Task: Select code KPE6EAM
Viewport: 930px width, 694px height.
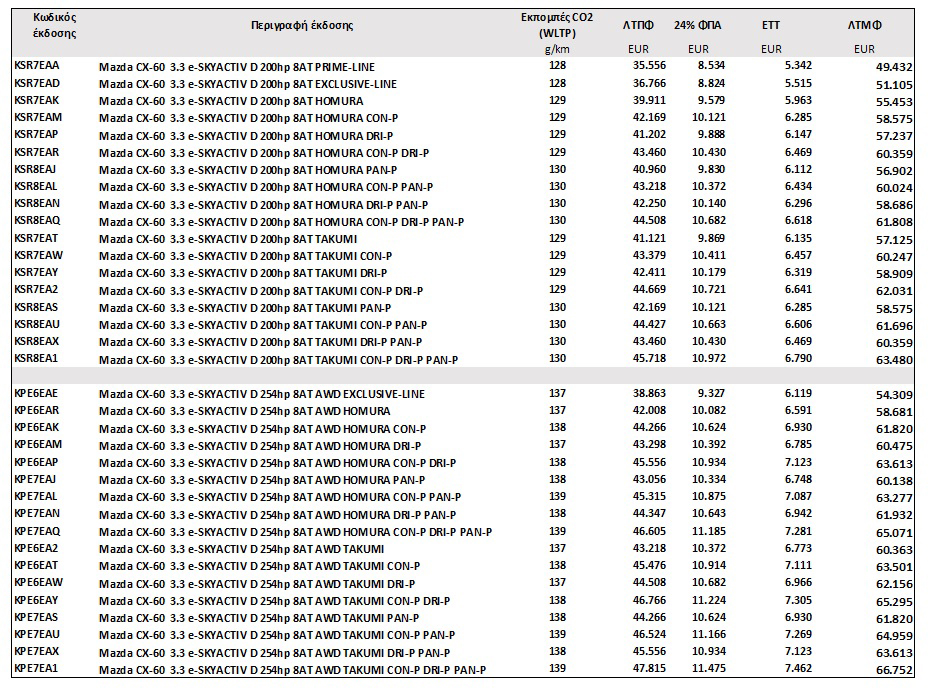Action: pos(38,444)
